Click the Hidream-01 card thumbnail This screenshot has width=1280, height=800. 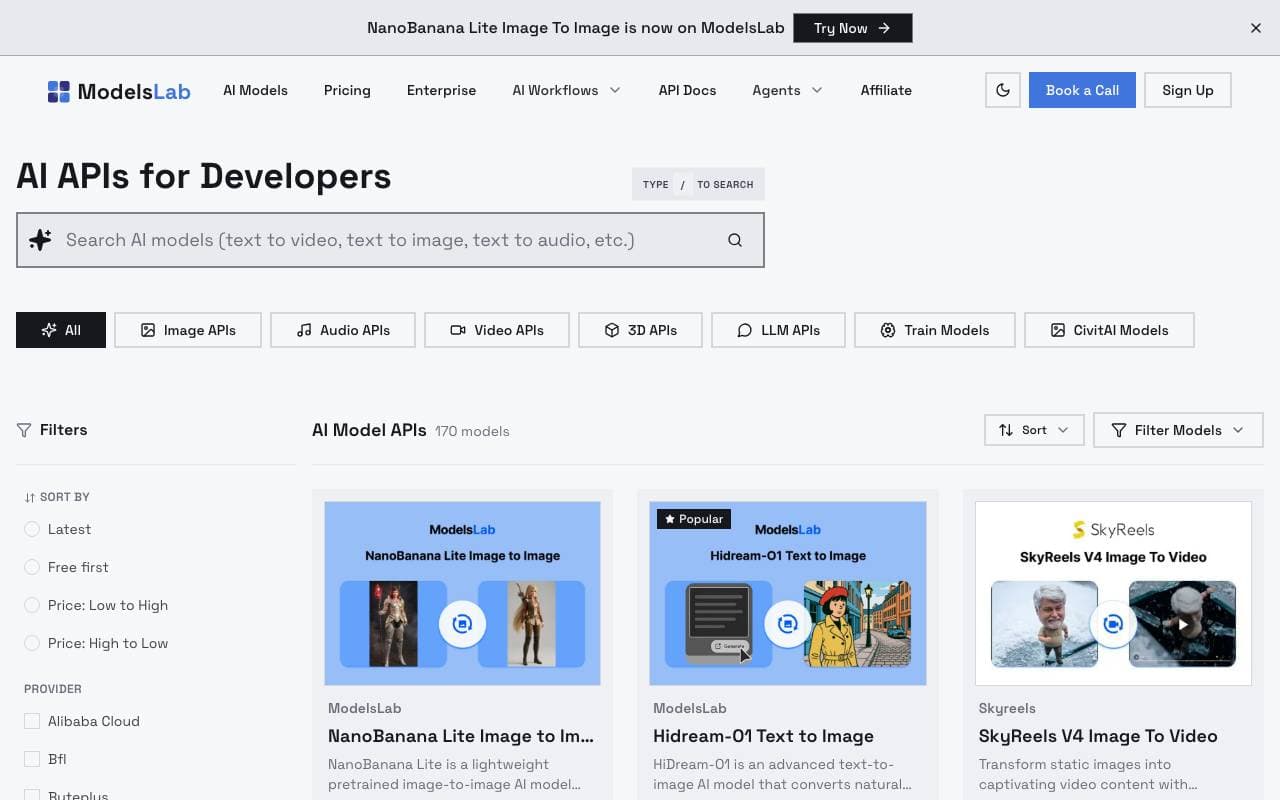[788, 593]
